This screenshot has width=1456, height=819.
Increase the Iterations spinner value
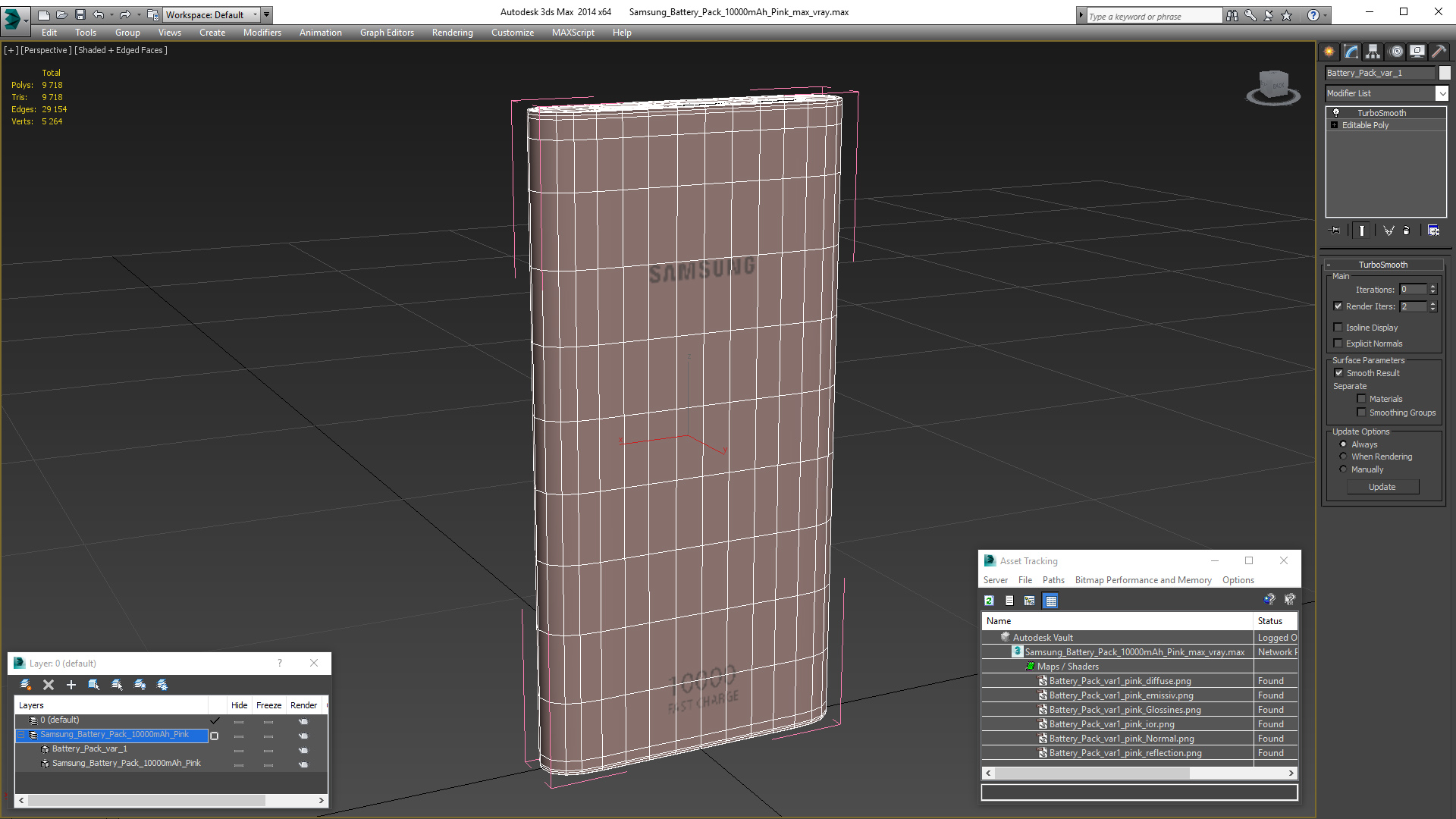point(1432,287)
